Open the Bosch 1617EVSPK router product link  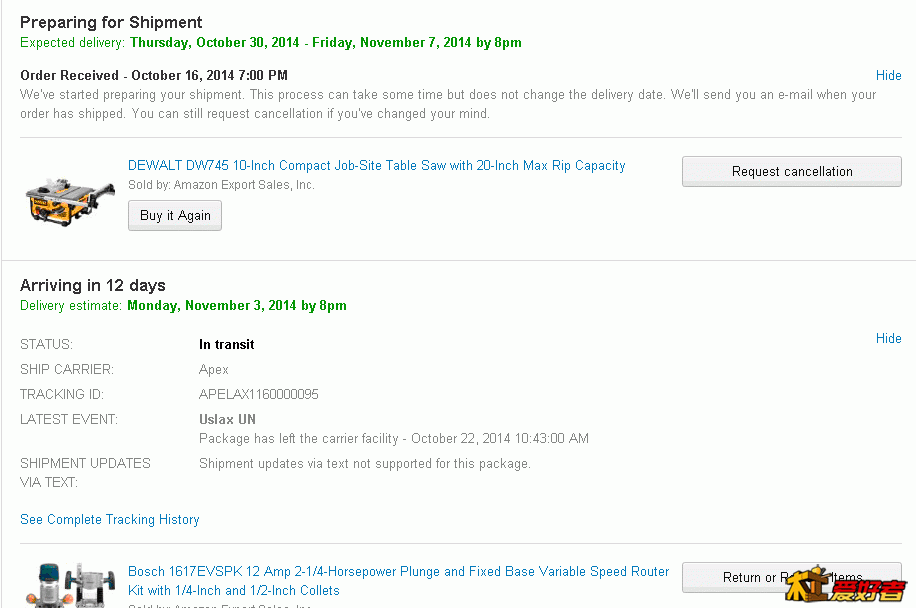(398, 581)
